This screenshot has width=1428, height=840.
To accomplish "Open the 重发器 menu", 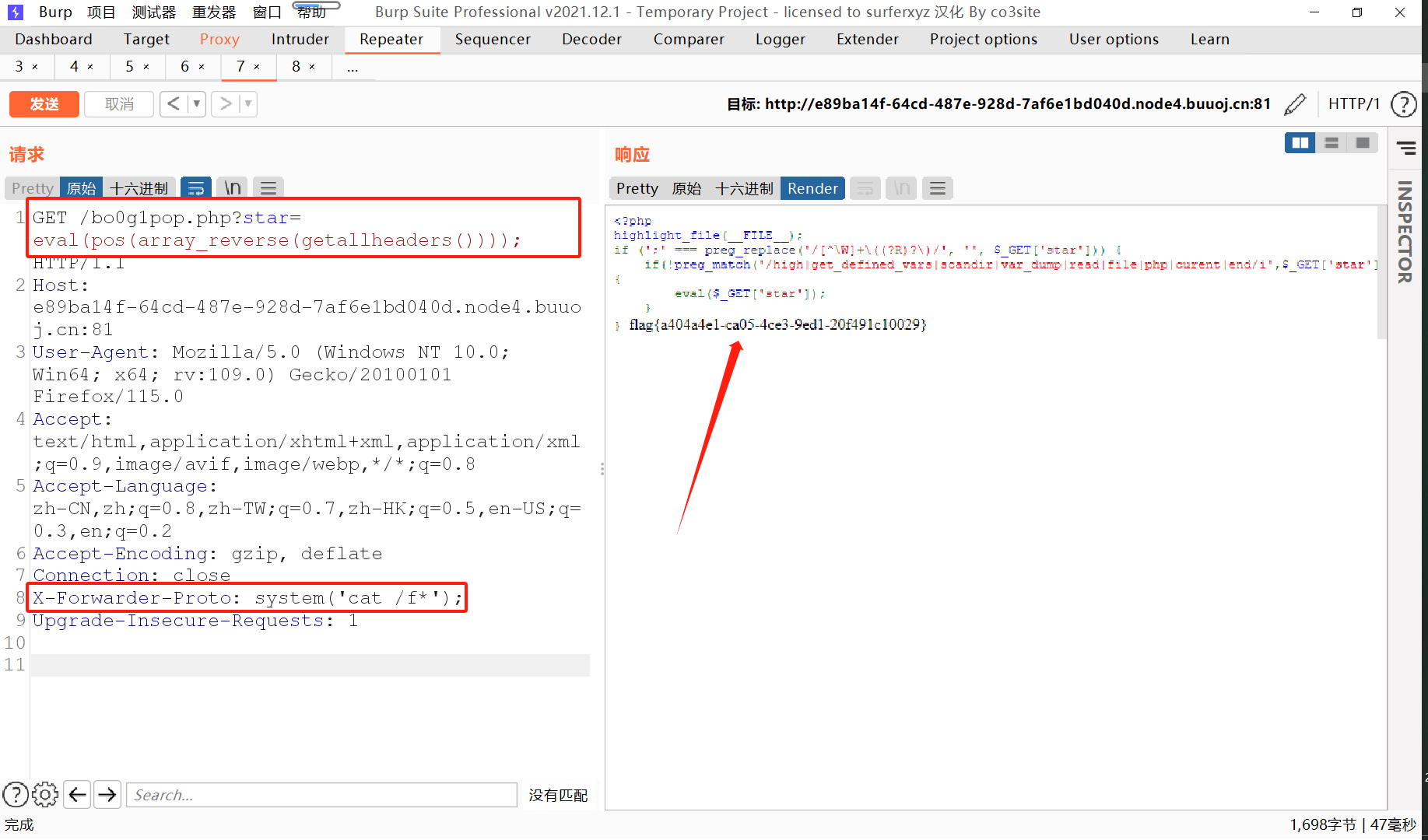I will (x=214, y=12).
